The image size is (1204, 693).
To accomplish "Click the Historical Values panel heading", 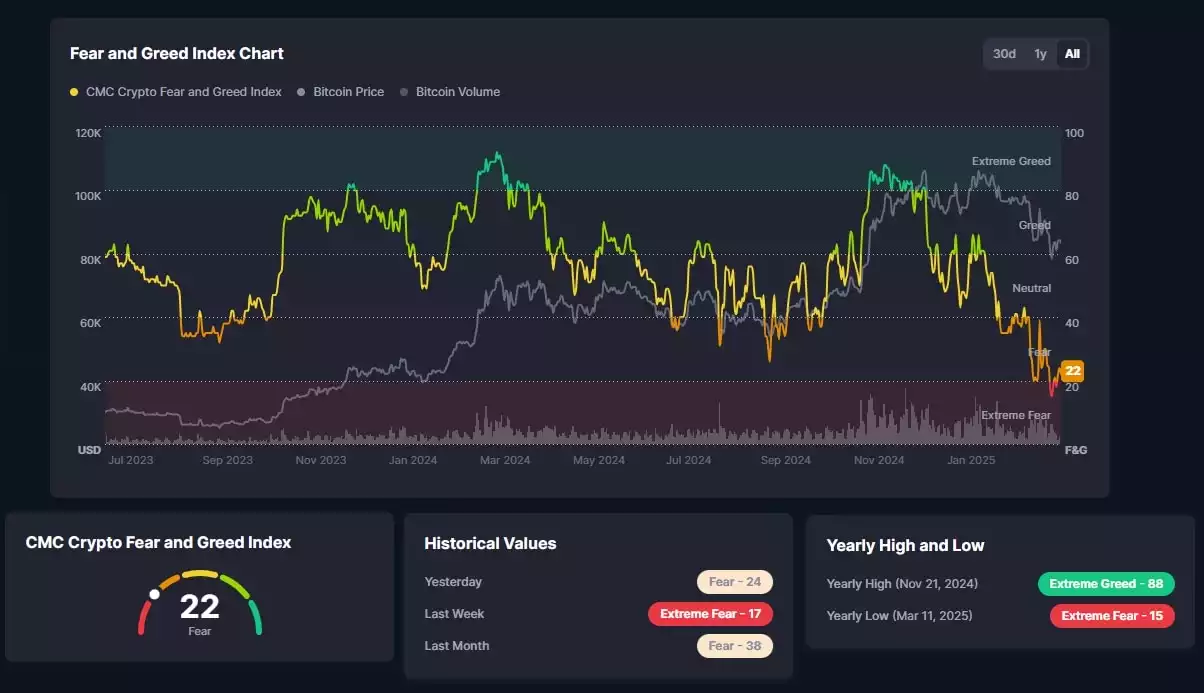I will 490,543.
